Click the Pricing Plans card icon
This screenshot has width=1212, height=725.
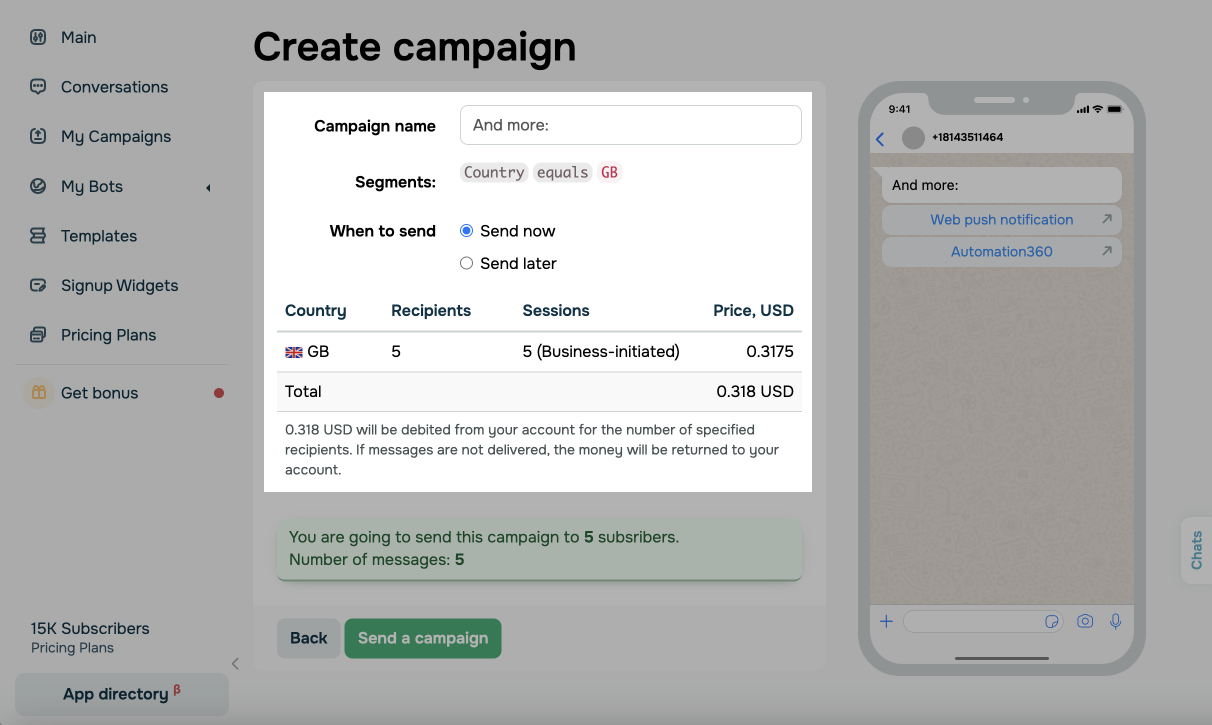coord(38,335)
